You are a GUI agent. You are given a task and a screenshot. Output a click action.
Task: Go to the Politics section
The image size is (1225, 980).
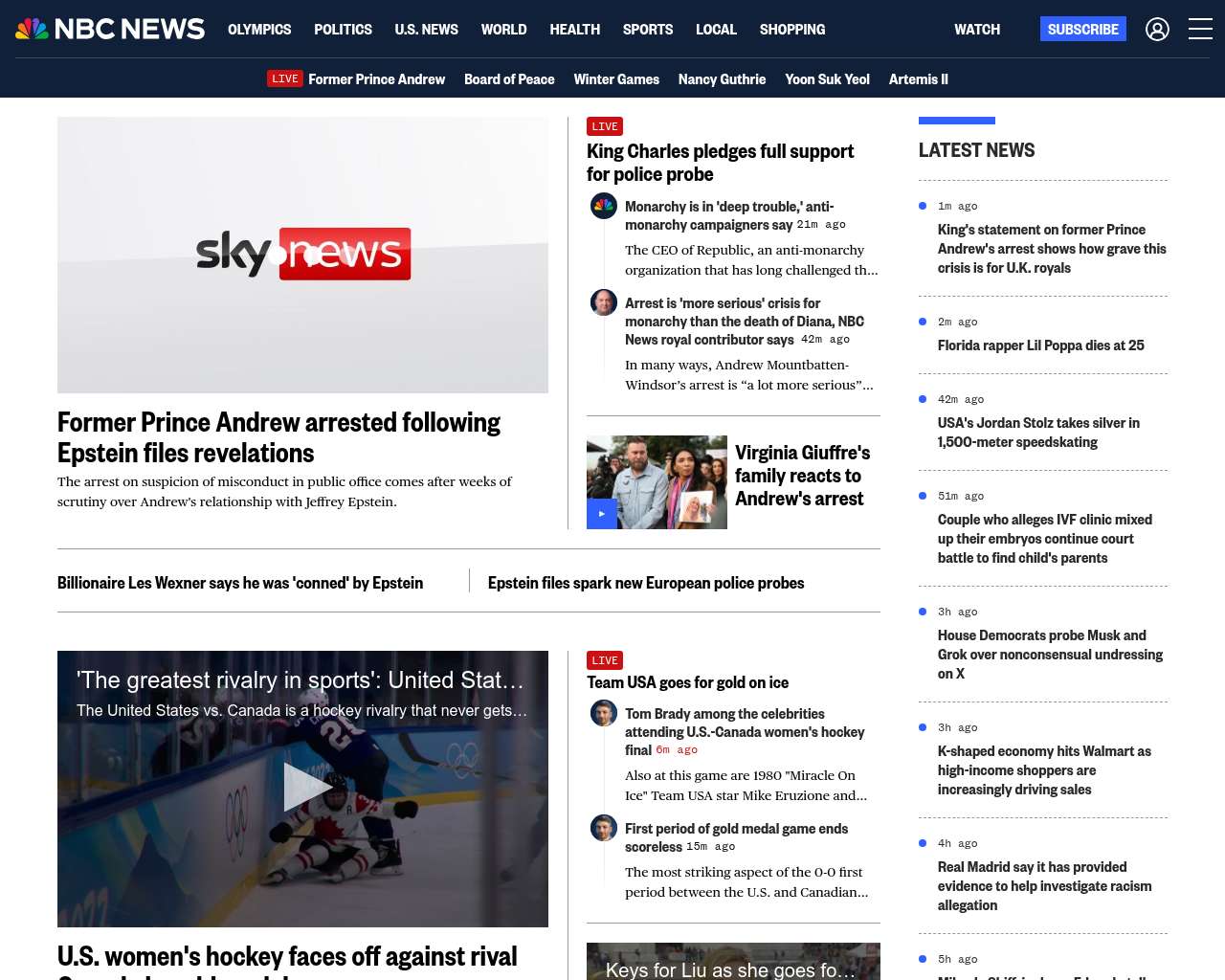[x=343, y=30]
